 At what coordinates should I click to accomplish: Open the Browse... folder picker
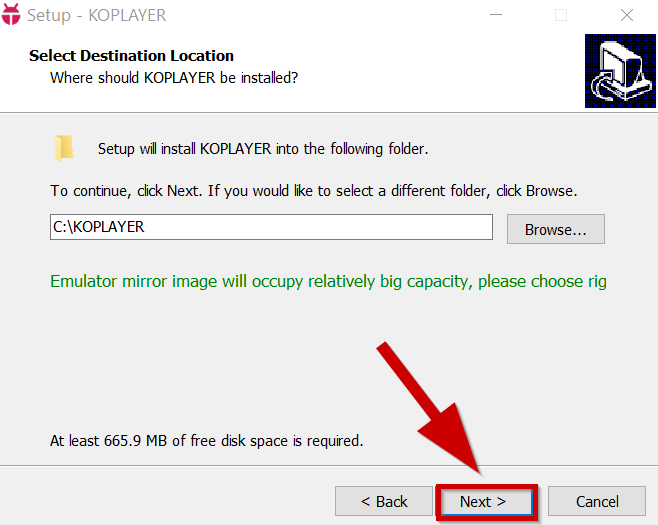[x=556, y=229]
